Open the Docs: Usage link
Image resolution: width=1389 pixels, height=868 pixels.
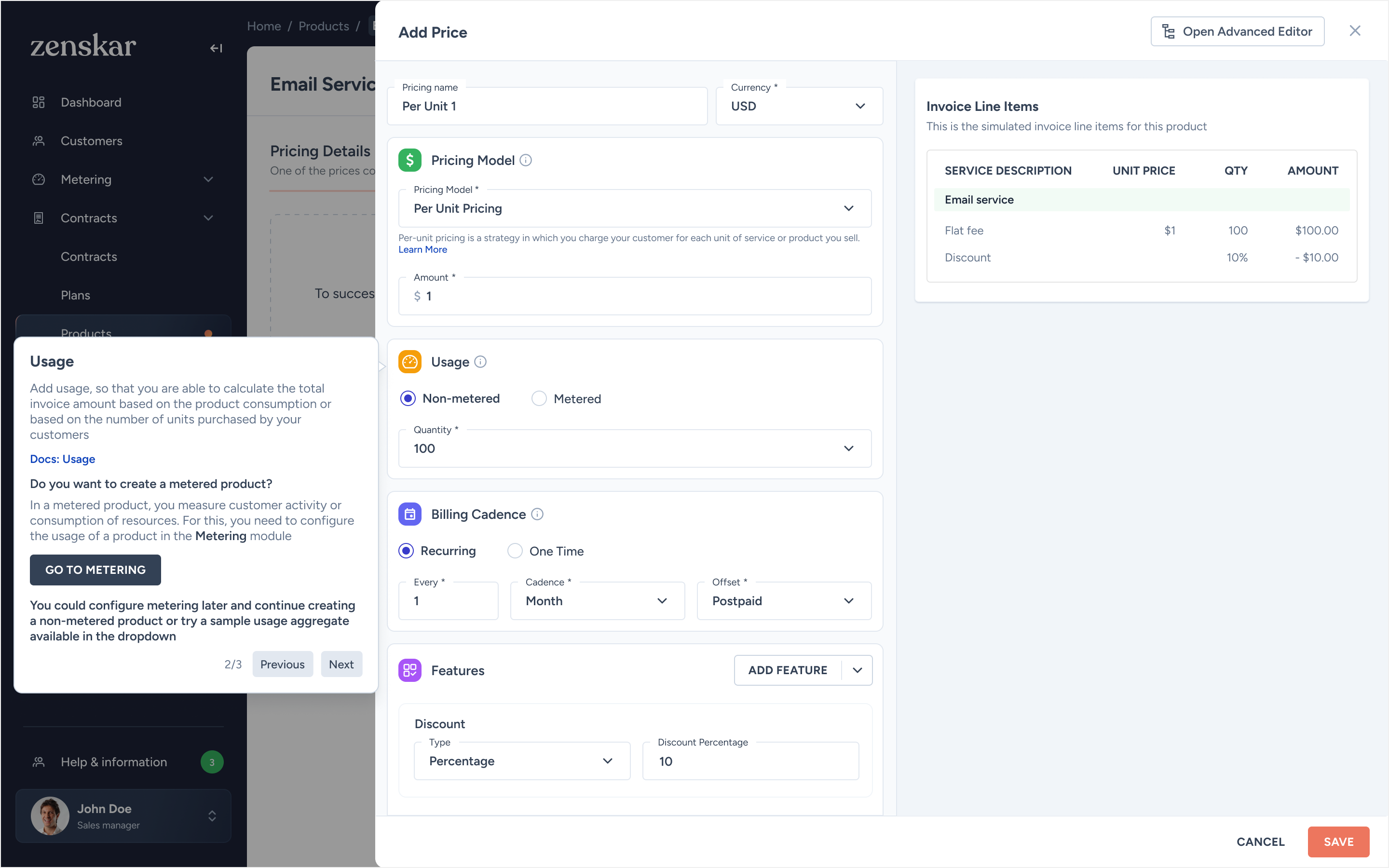[x=63, y=459]
